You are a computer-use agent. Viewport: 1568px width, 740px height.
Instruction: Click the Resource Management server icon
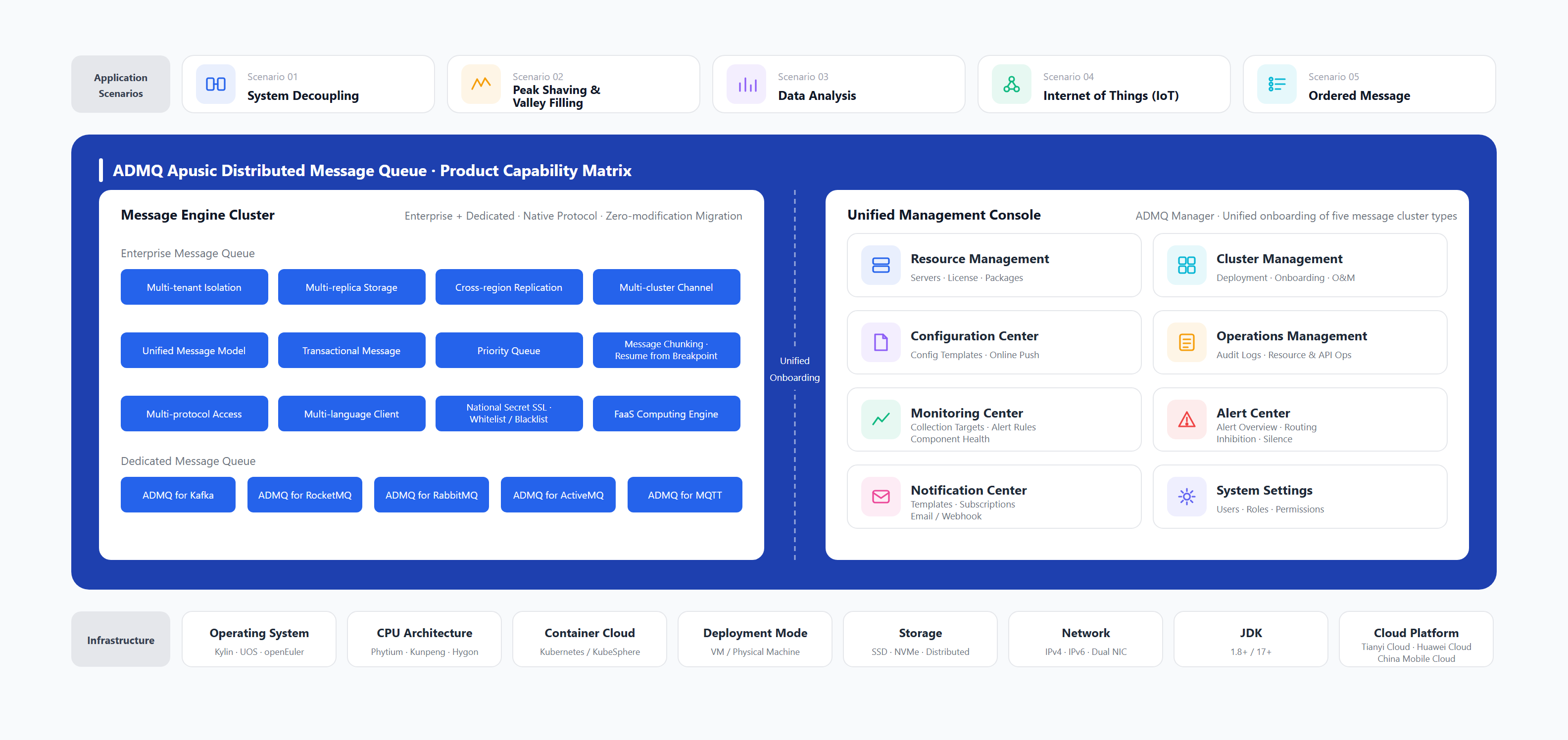881,265
